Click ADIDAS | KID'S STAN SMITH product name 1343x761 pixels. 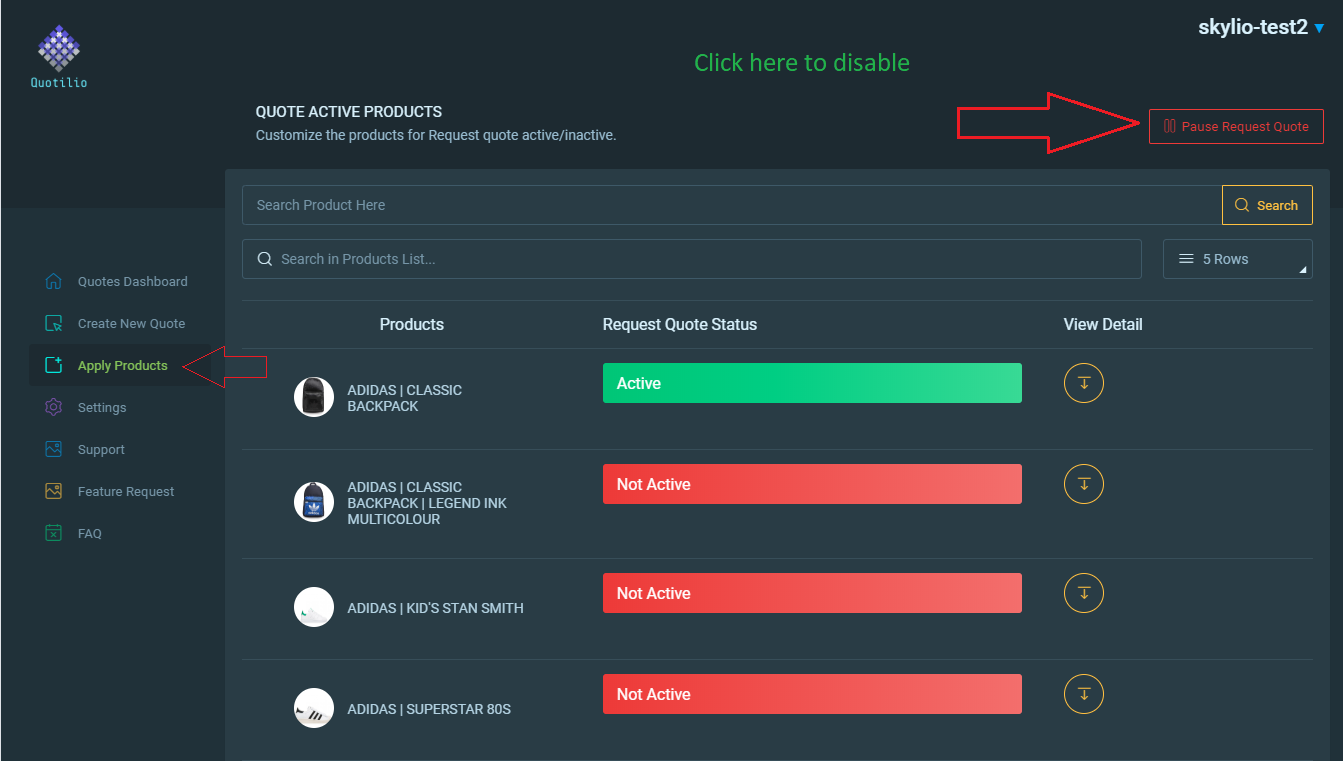pyautogui.click(x=435, y=608)
